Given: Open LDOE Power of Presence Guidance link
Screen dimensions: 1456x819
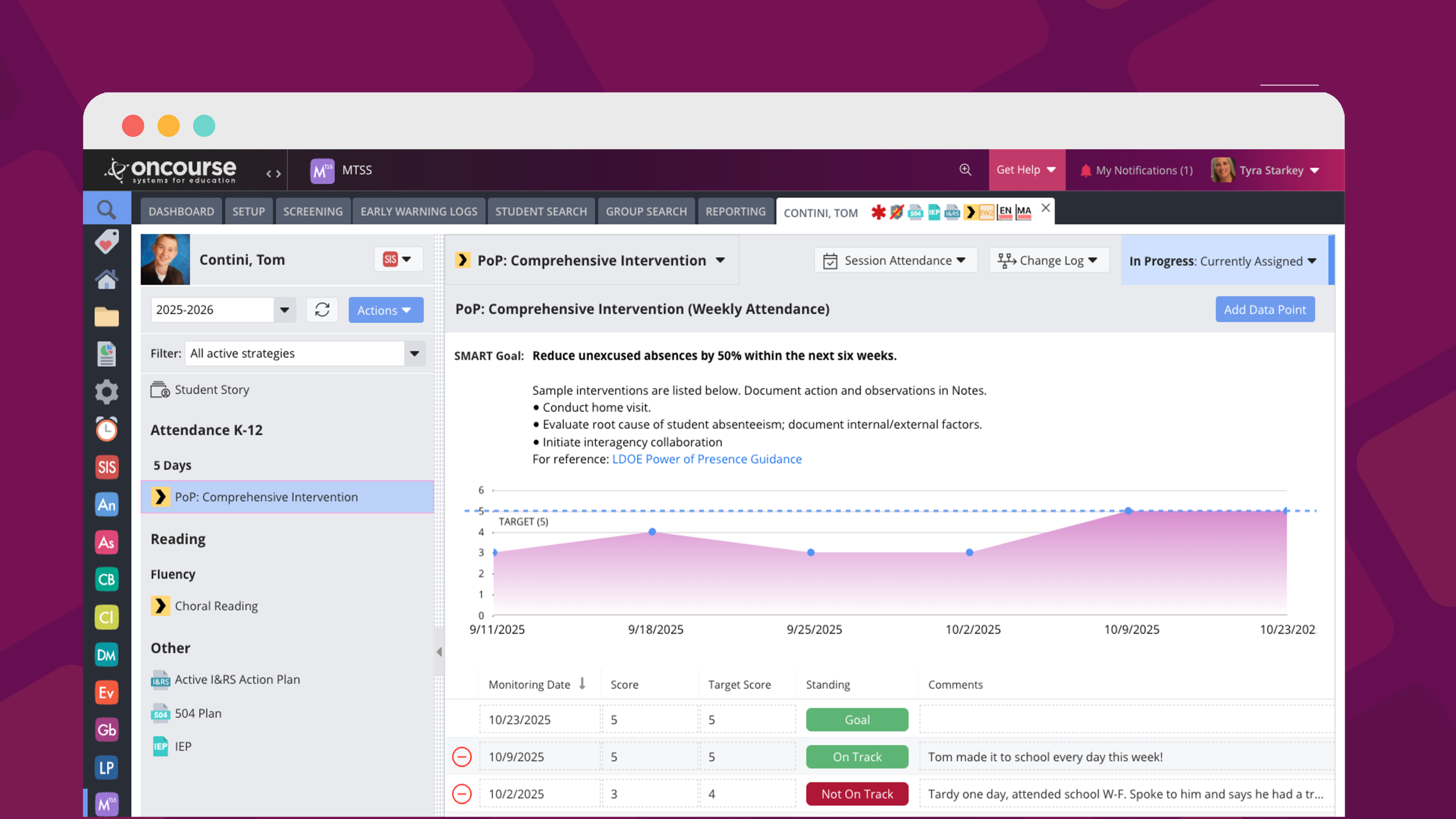Looking at the screenshot, I should click(x=706, y=459).
